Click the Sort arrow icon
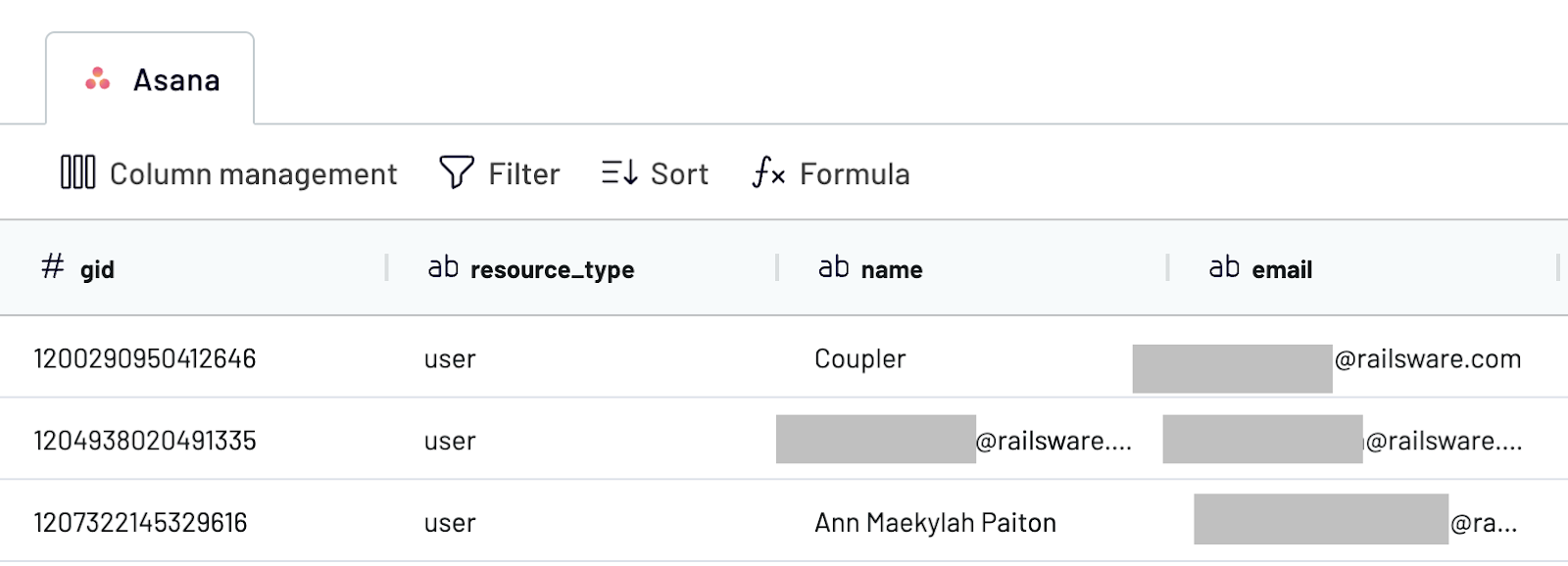This screenshot has height=566, width=1568. pyautogui.click(x=619, y=172)
